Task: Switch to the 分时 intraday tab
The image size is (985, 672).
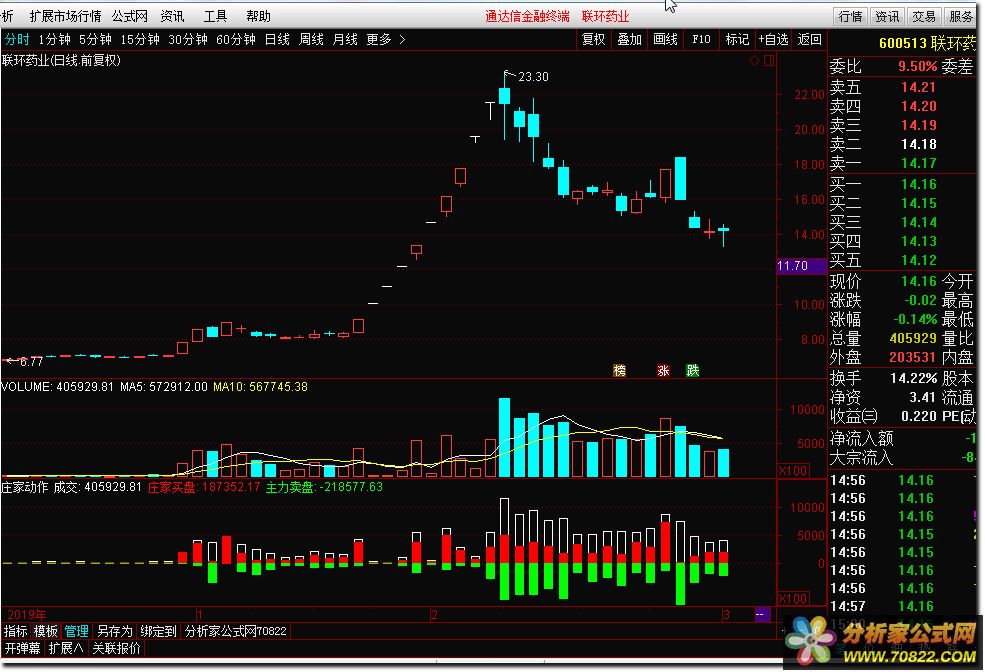Action: click(x=17, y=40)
